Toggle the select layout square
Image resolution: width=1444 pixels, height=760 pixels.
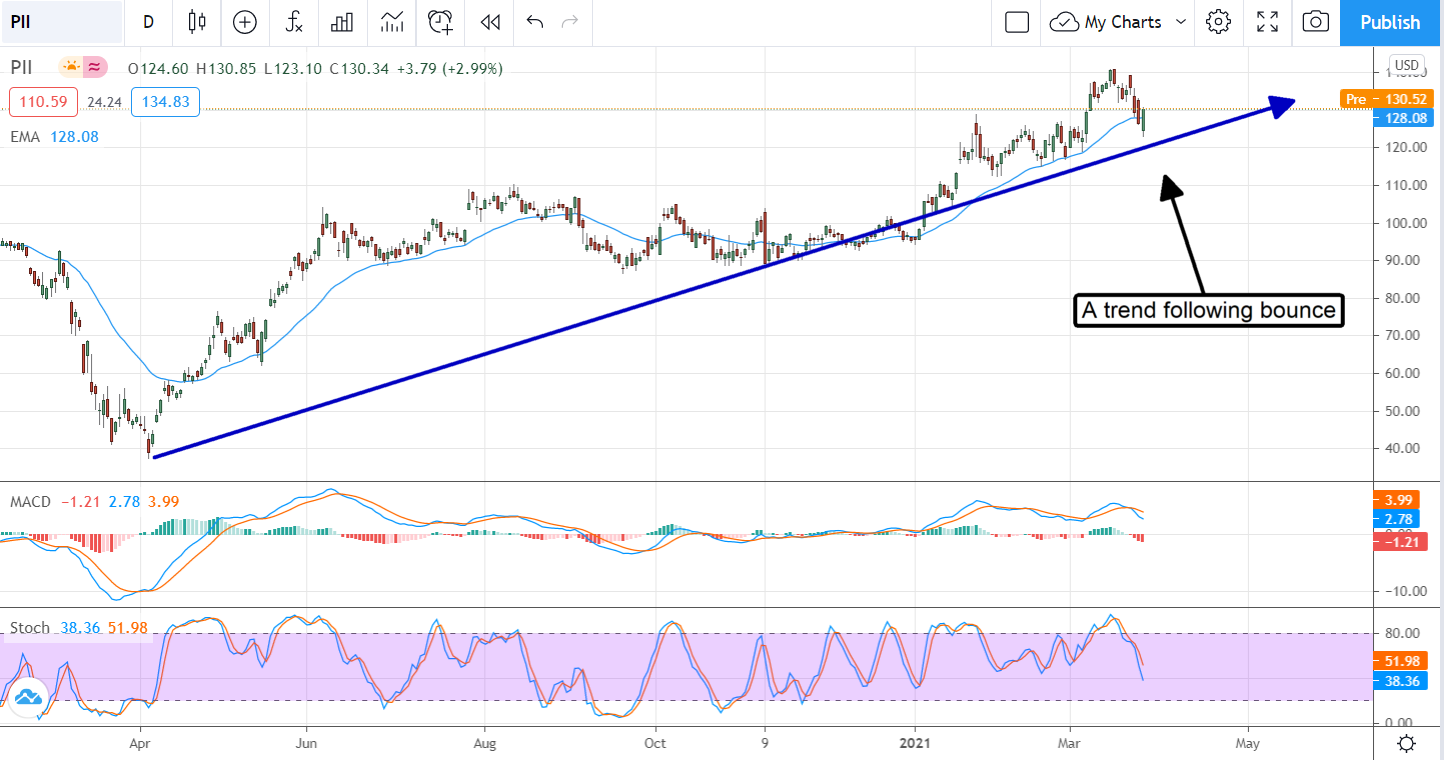(x=1017, y=22)
